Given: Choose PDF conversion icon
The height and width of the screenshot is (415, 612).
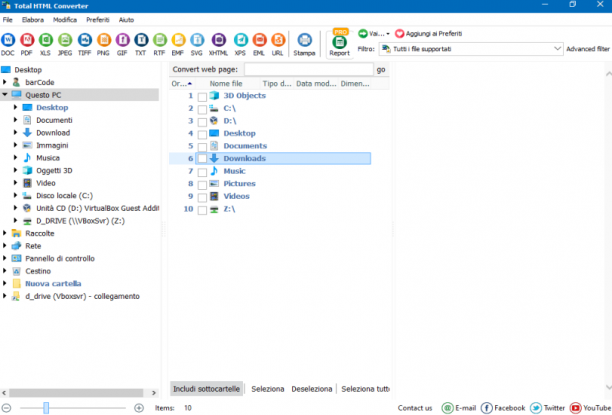Looking at the screenshot, I should coord(27,44).
